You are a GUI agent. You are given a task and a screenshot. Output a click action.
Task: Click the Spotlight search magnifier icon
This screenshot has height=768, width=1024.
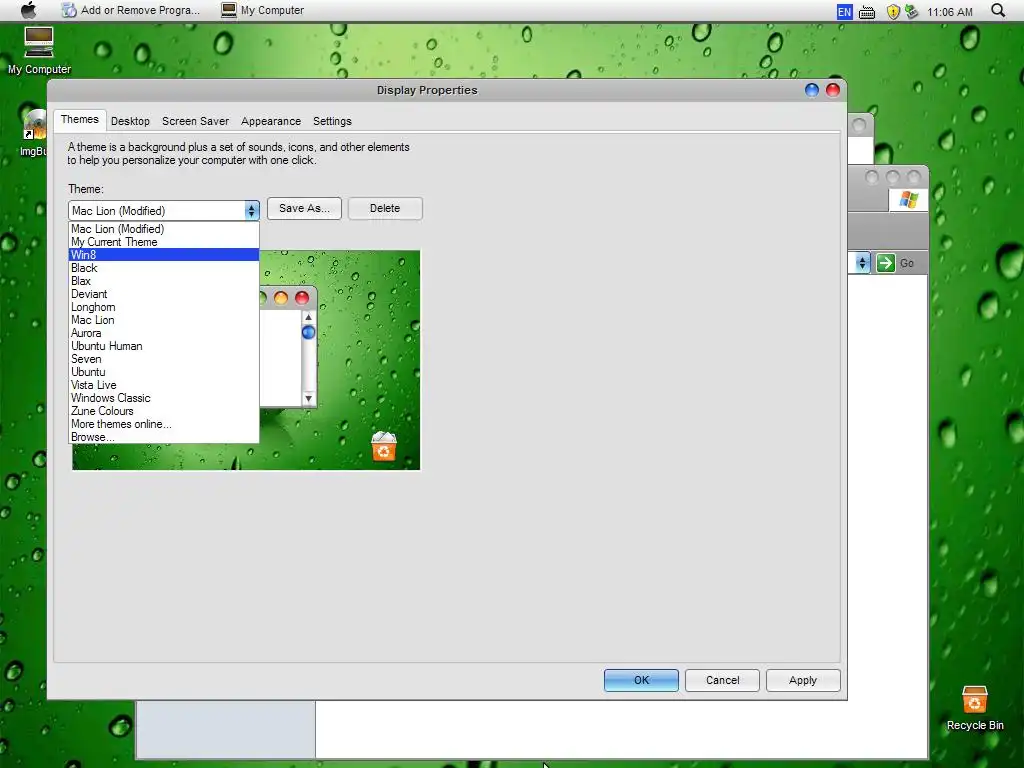click(x=998, y=10)
